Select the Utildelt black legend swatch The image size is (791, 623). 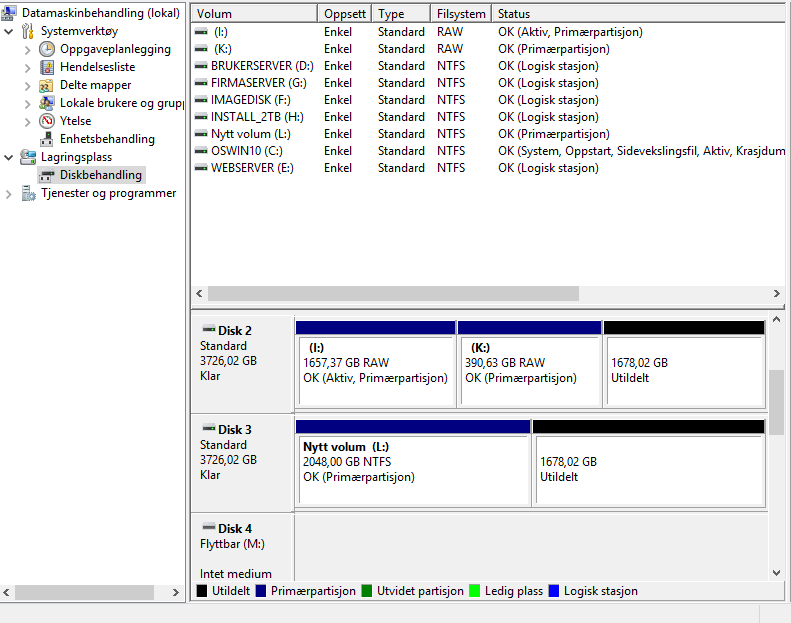click(x=202, y=591)
